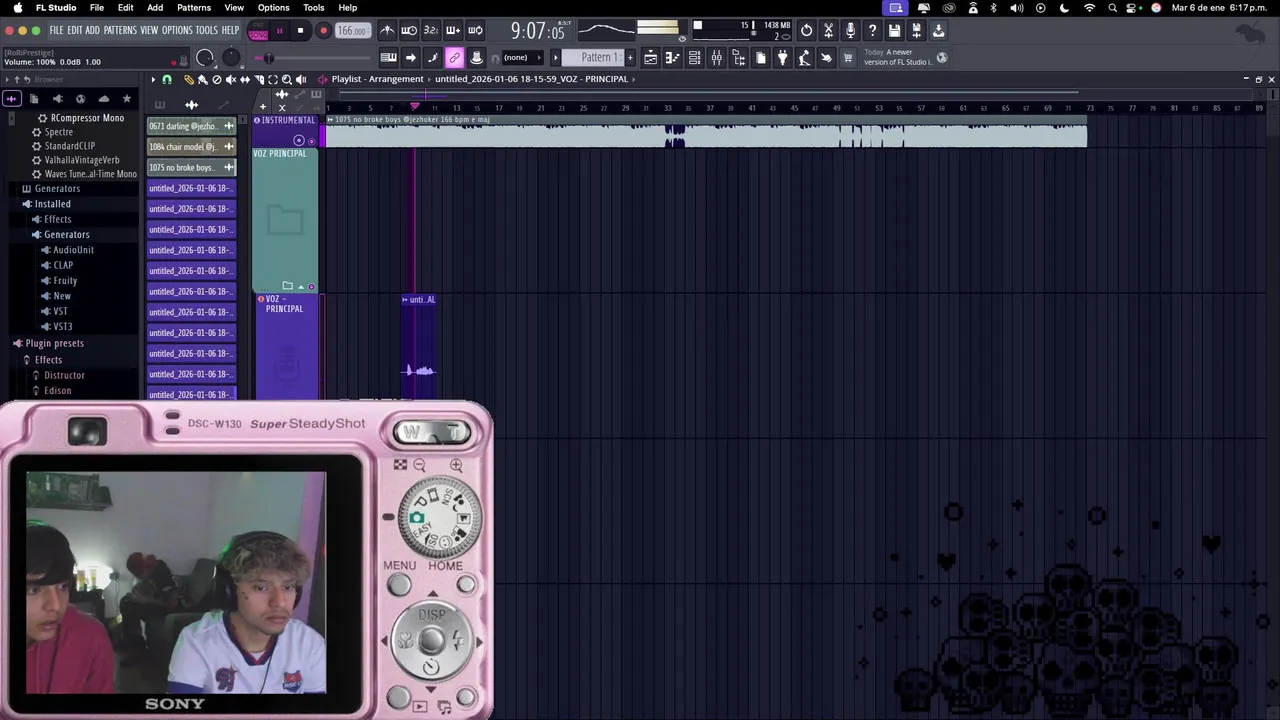This screenshot has height=720, width=1280.
Task: Toggle the PAT/SONG mode switch
Action: (x=258, y=31)
